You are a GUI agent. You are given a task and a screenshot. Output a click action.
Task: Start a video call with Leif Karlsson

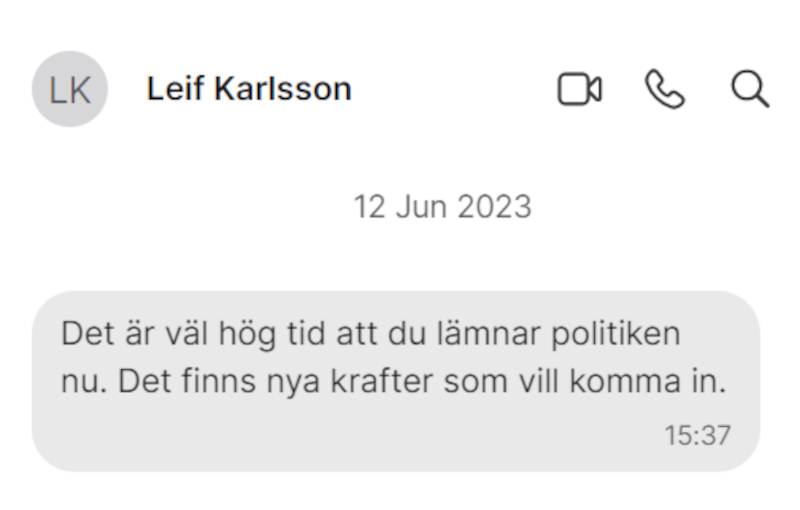[x=579, y=90]
